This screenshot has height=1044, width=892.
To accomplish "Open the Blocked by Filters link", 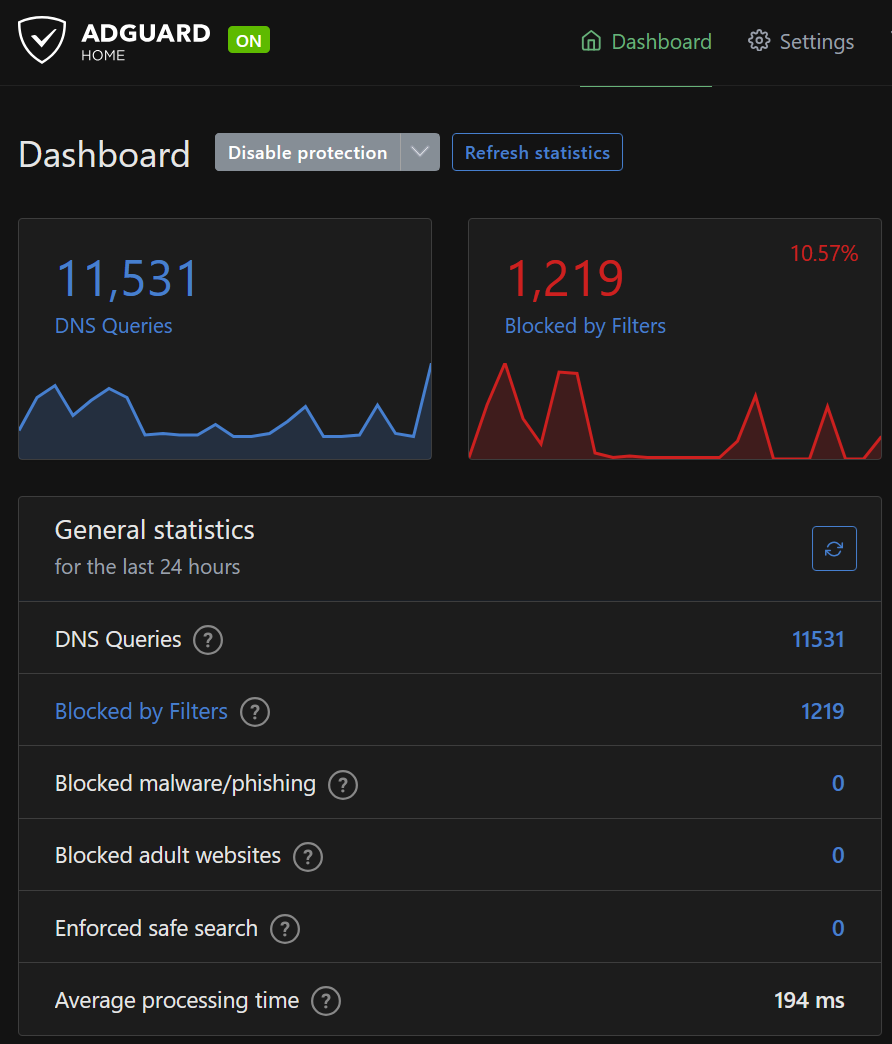I will tap(140, 711).
